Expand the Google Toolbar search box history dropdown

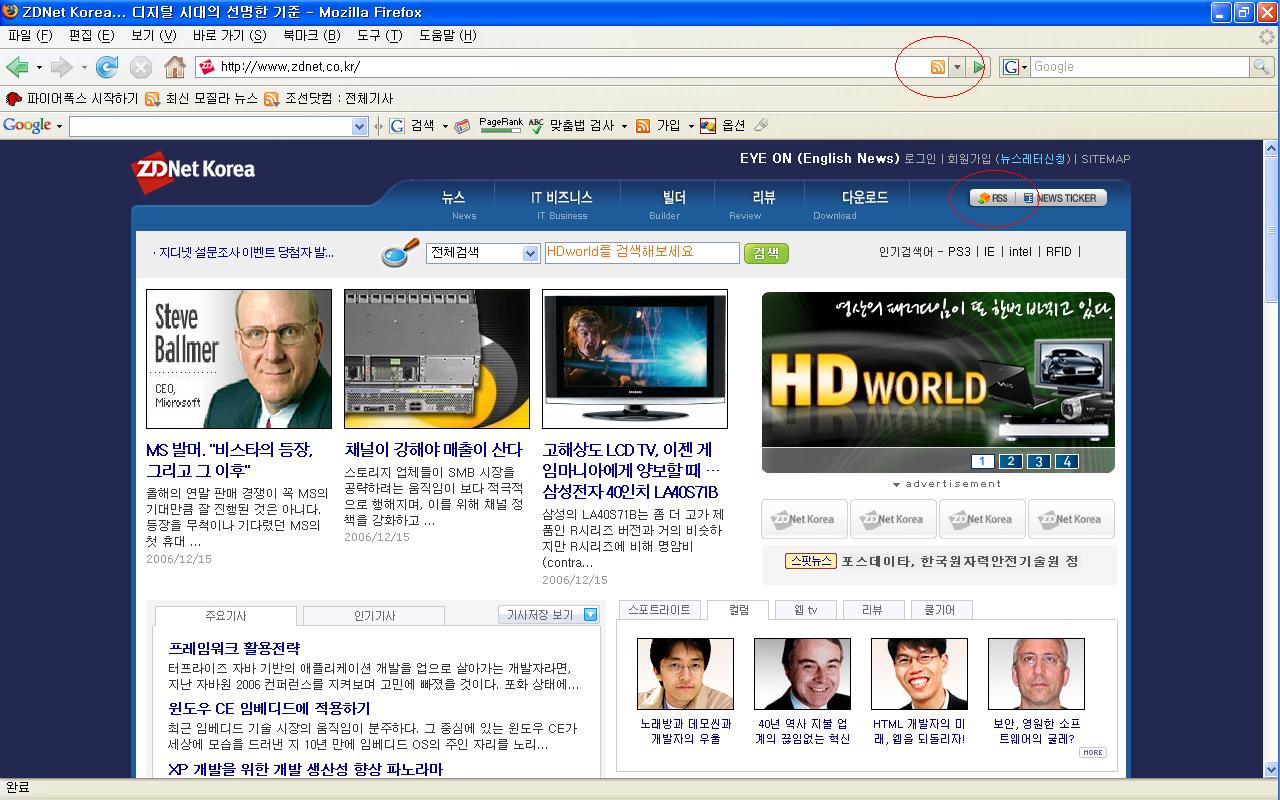point(360,126)
